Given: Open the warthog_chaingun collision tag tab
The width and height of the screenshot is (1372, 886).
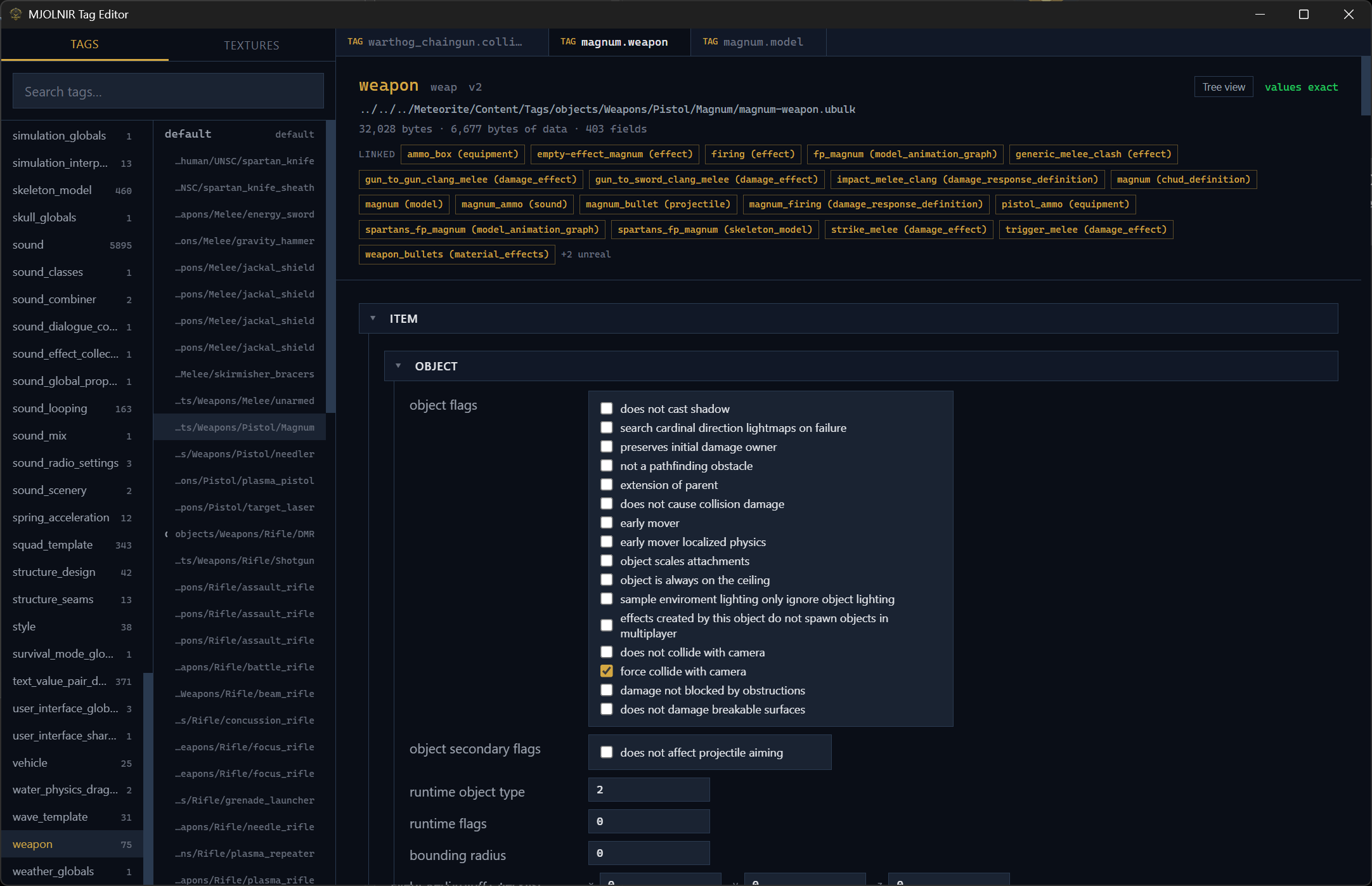Looking at the screenshot, I should pos(442,42).
